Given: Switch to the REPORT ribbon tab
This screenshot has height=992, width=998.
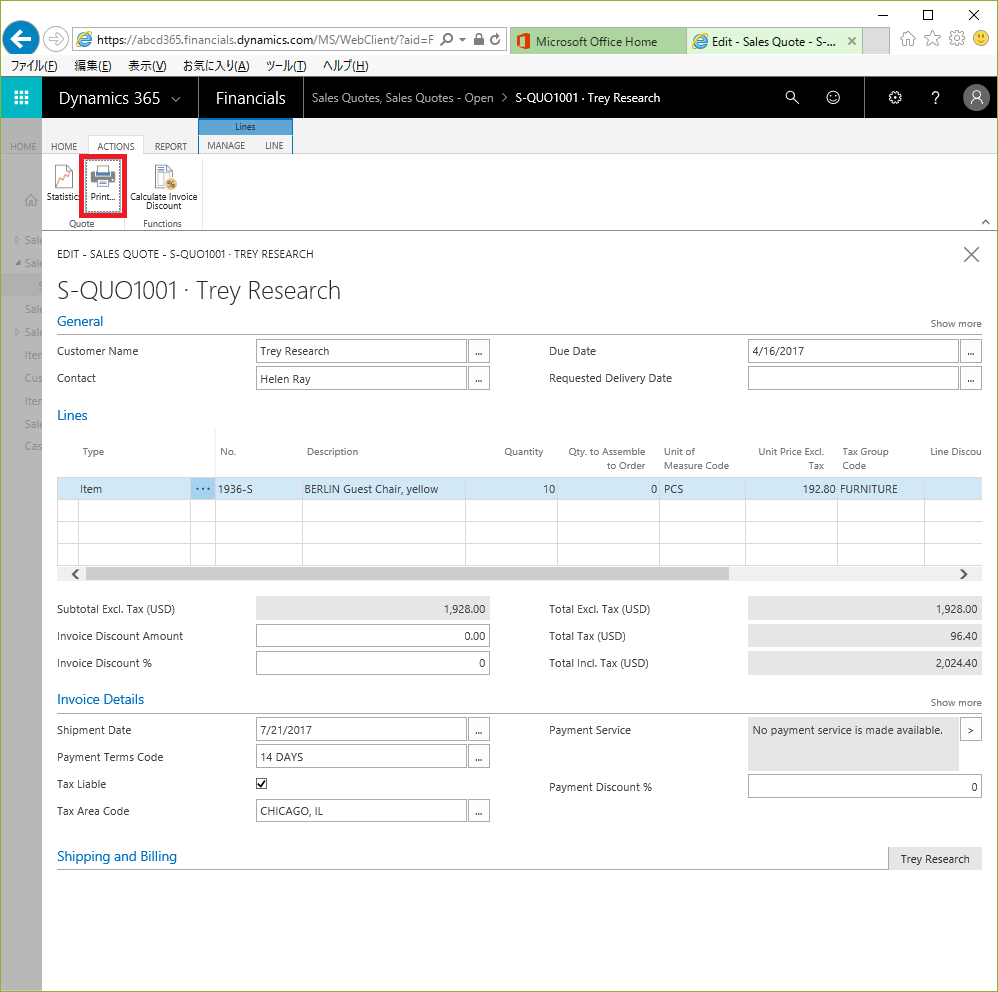Looking at the screenshot, I should click(170, 146).
